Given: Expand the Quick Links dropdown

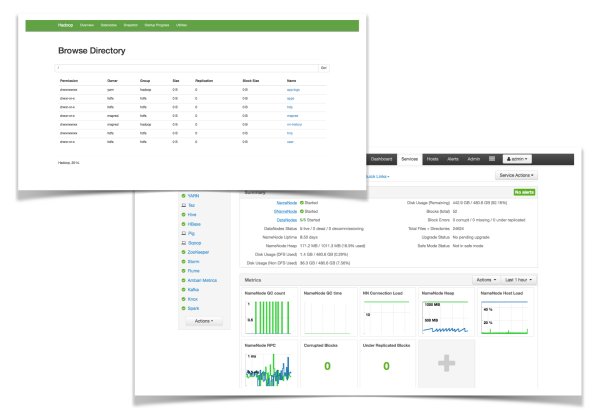Looking at the screenshot, I should coord(377,176).
